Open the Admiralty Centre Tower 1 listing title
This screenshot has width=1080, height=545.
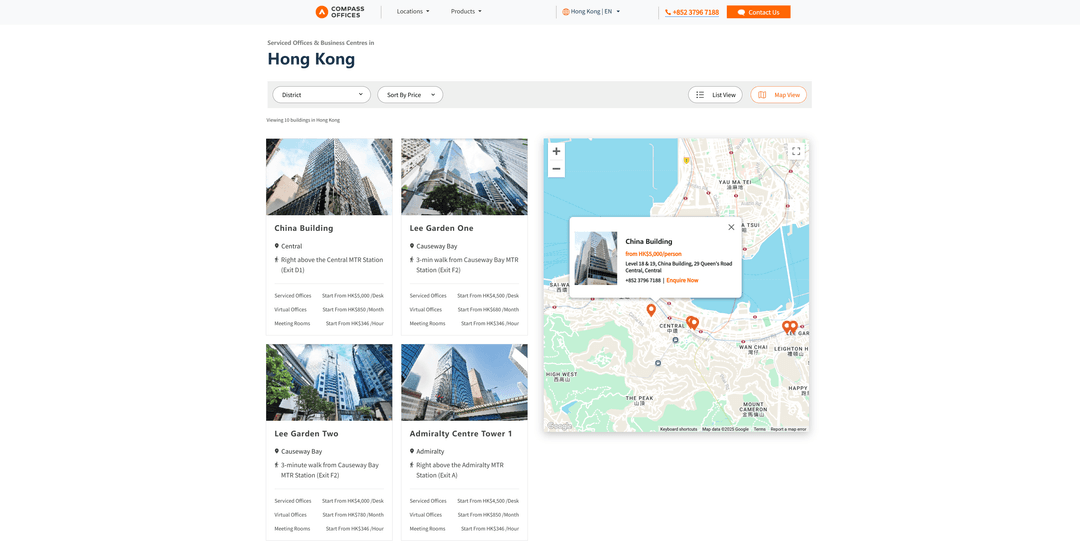[x=460, y=434]
